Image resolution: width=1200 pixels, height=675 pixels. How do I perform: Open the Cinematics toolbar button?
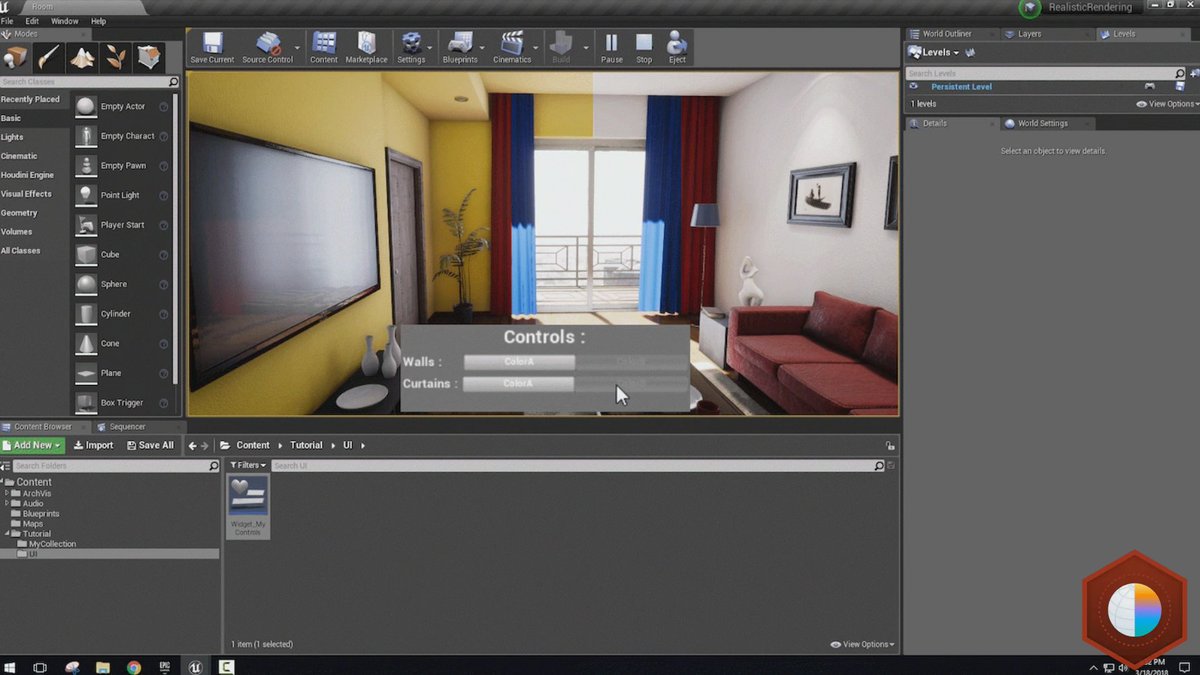(x=512, y=48)
